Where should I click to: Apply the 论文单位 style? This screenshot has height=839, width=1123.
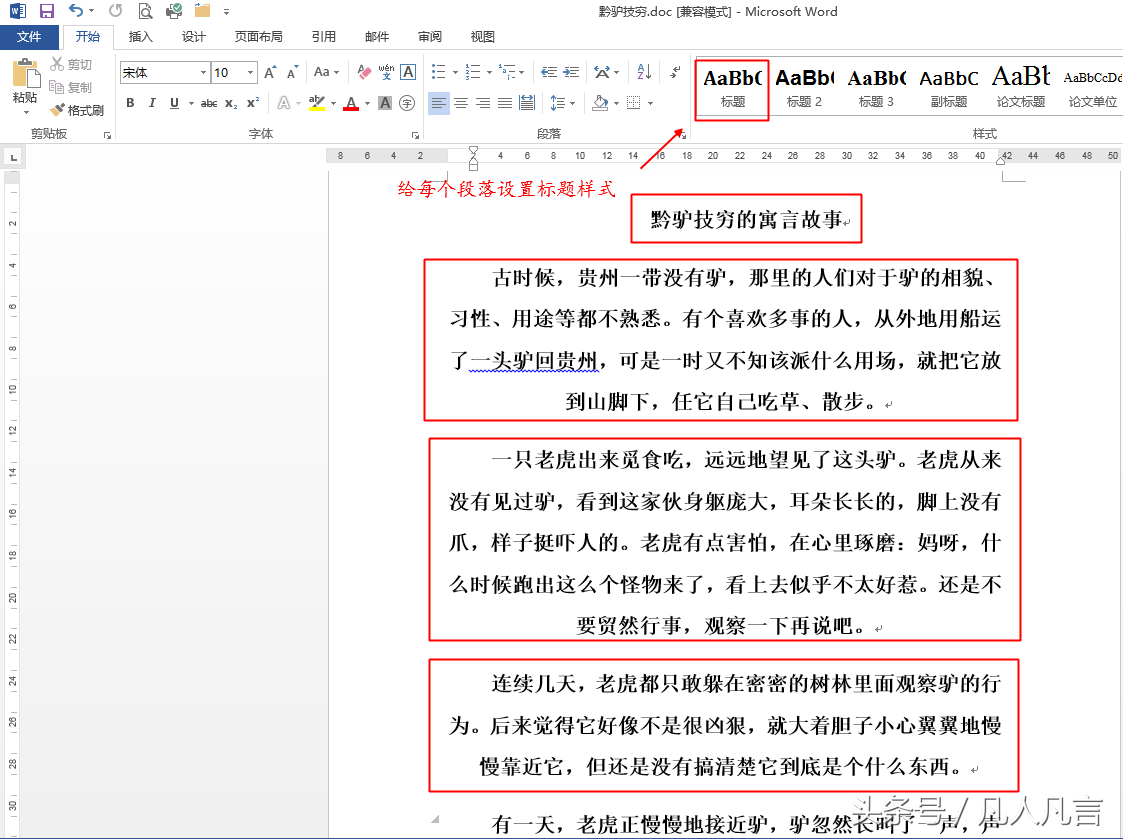tap(1093, 88)
